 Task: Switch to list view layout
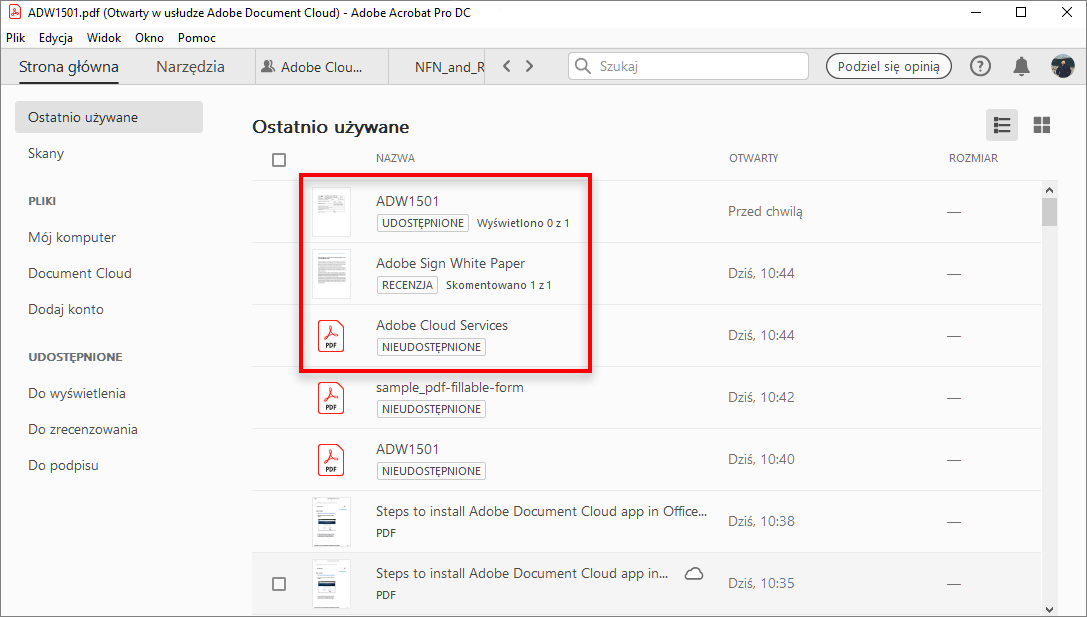pos(1001,125)
